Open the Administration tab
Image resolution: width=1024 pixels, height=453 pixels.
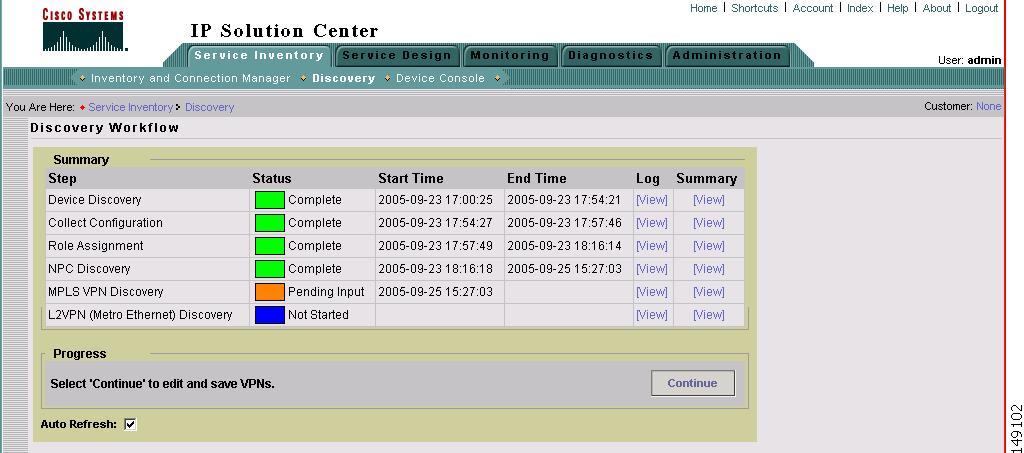pyautogui.click(x=727, y=55)
